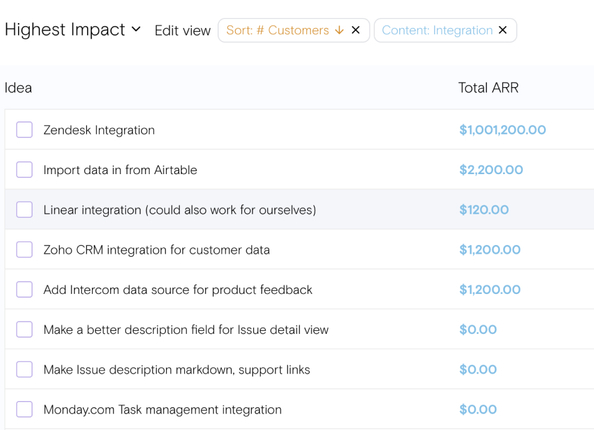Open Zoho CRM integration for customer data
Screen dimensions: 594x430
point(156,250)
